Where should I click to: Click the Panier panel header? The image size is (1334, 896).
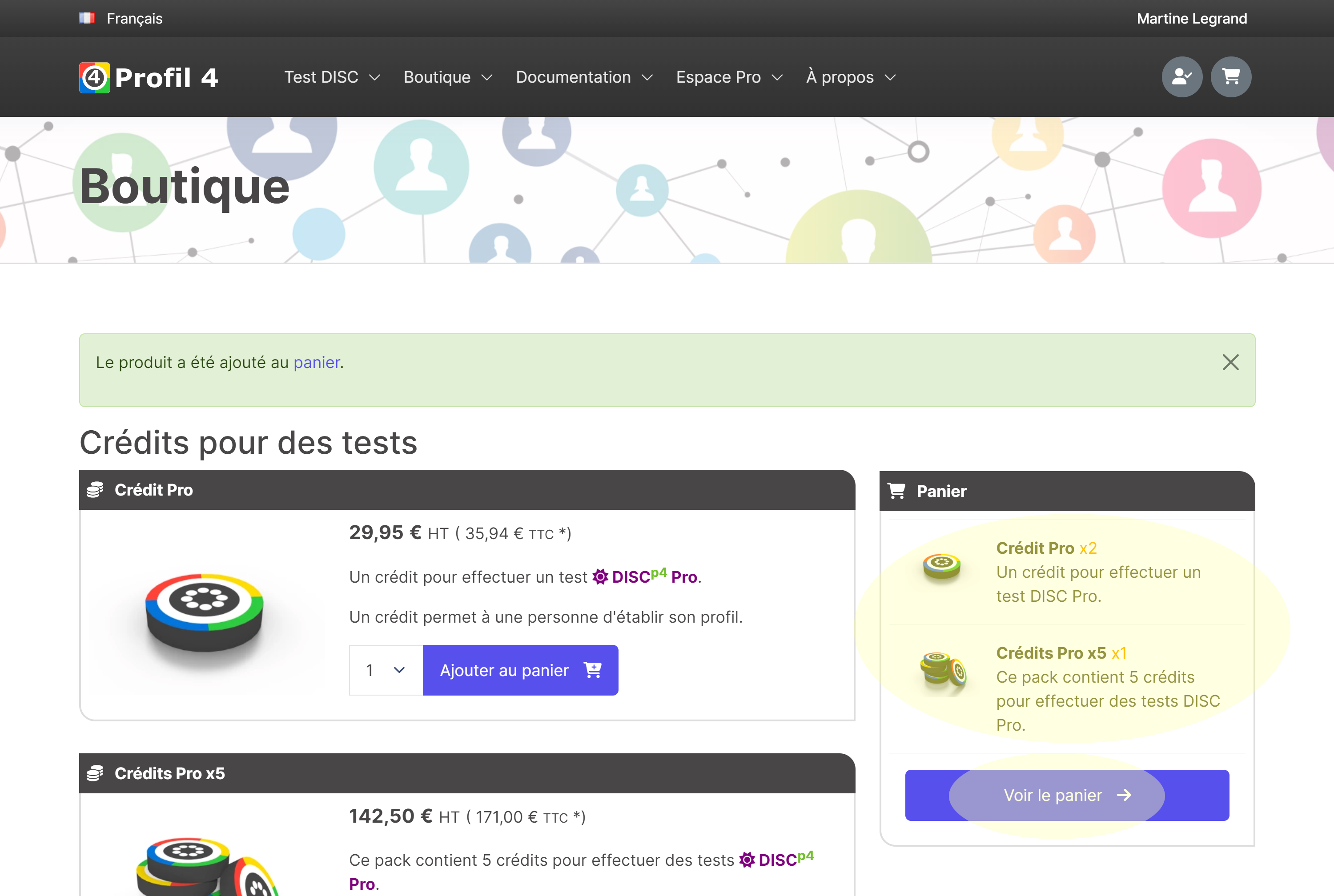tap(1066, 491)
